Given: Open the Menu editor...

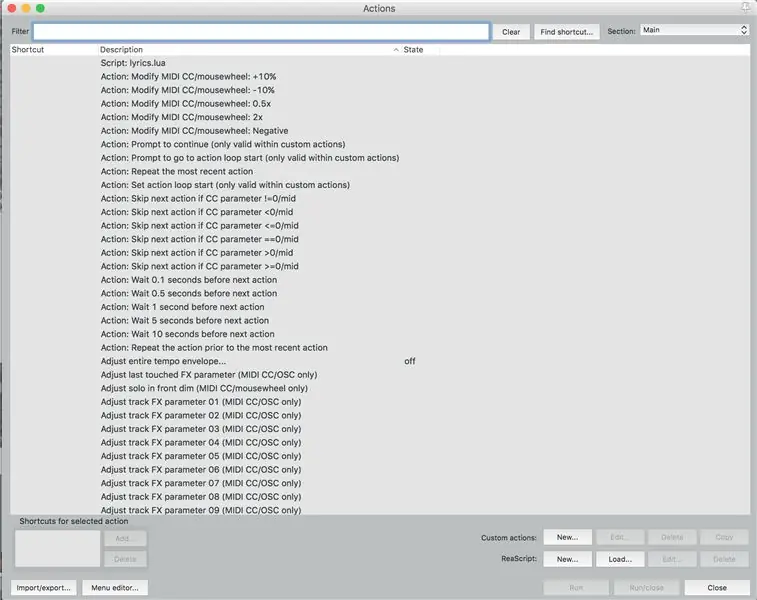Looking at the screenshot, I should pyautogui.click(x=115, y=587).
